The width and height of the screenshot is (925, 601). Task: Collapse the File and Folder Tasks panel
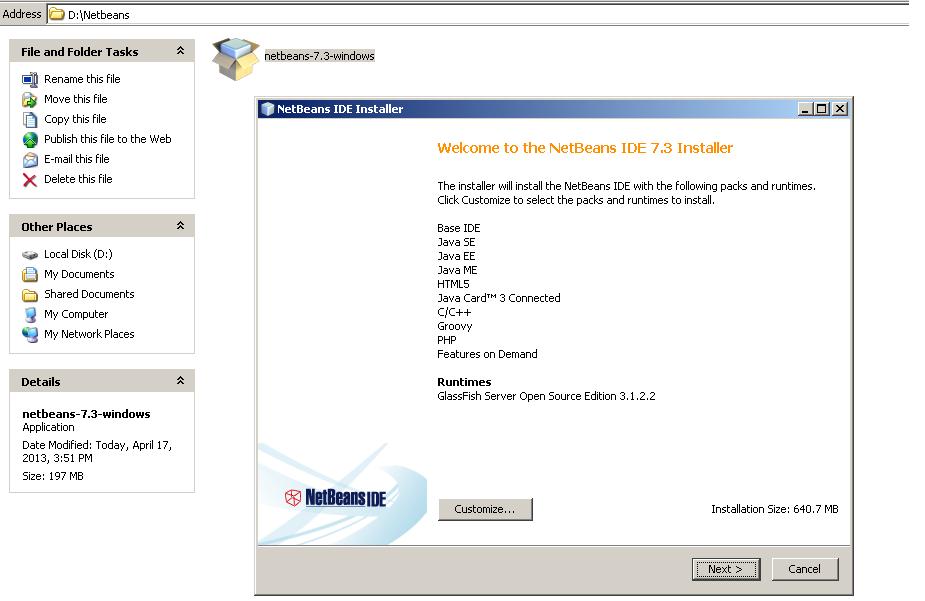pos(182,51)
